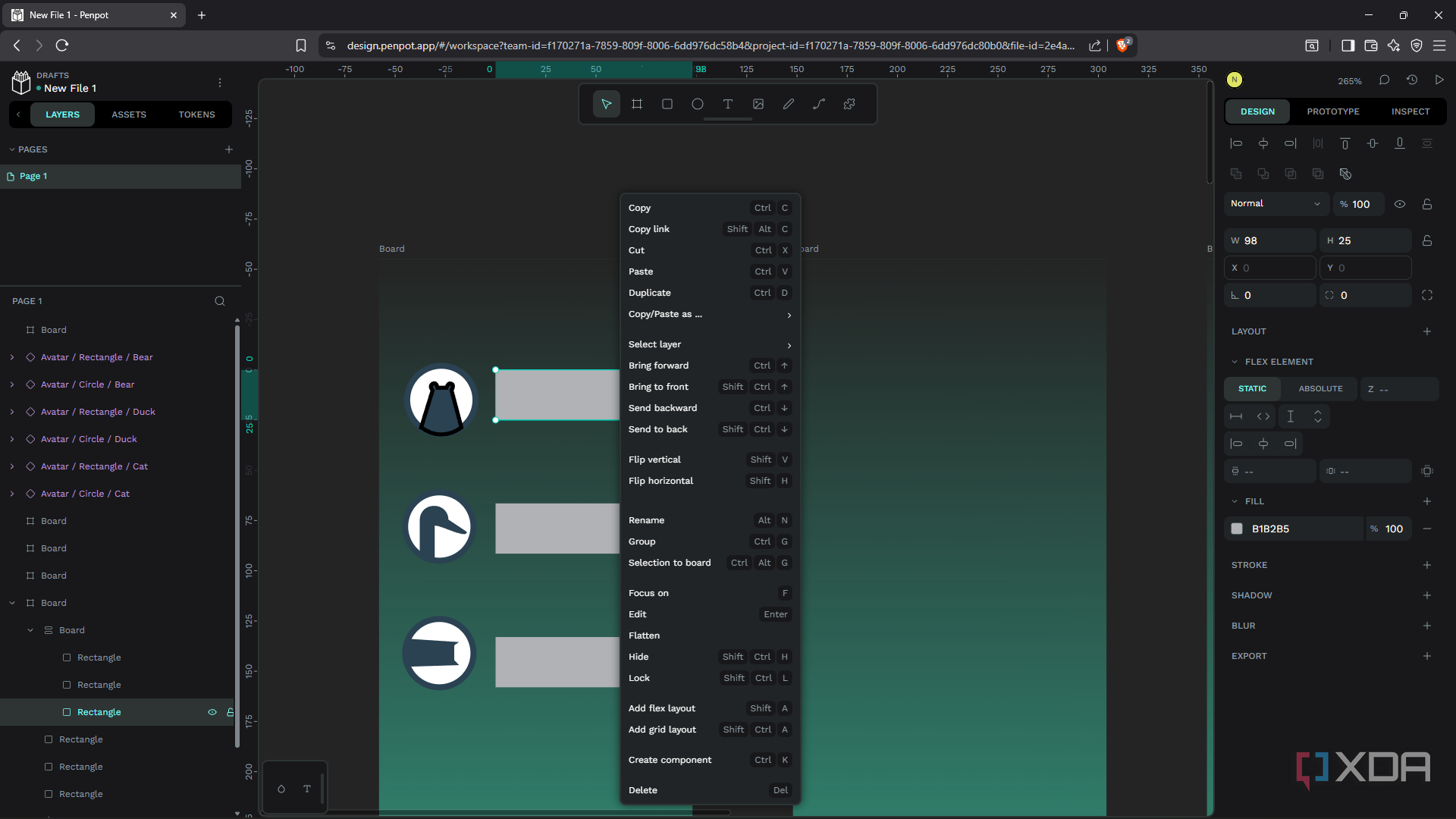
Task: Click the B1B2B5 fill color swatch
Action: pos(1237,529)
